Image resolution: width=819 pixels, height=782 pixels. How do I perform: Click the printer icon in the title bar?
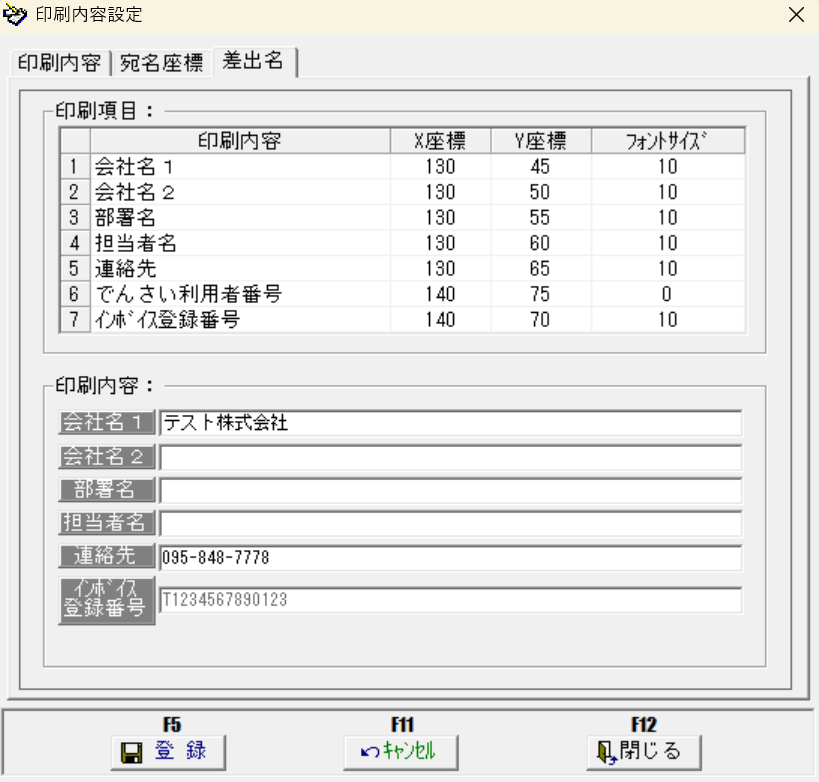14,15
